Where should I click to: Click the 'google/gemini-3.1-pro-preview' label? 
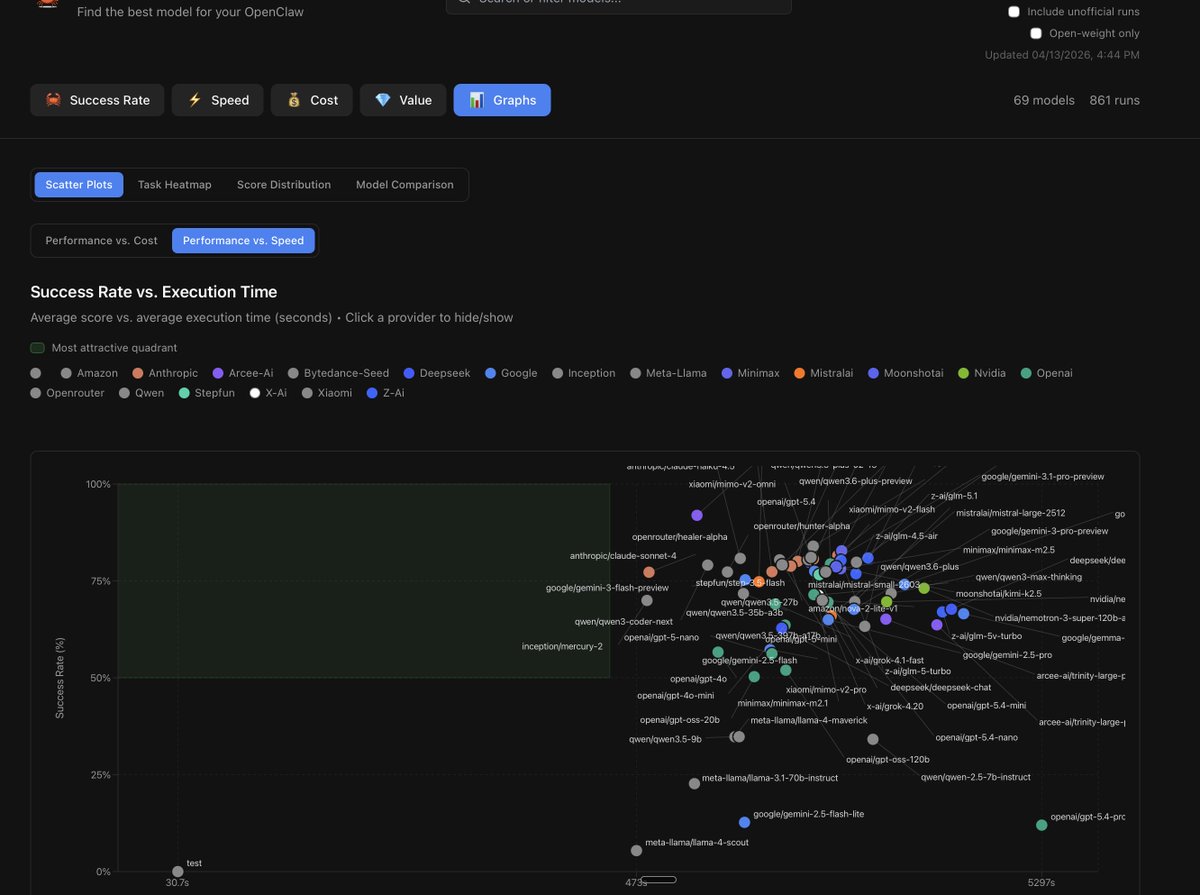[1043, 477]
